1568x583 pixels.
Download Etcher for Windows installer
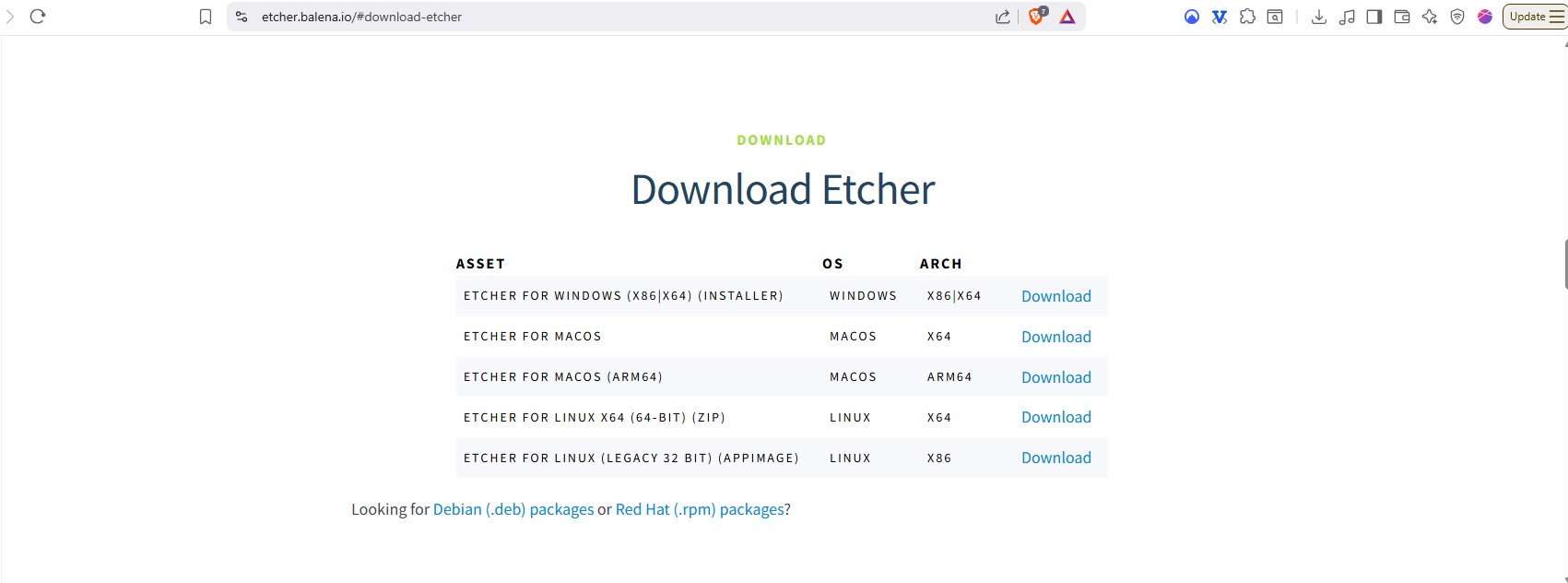(1055, 296)
